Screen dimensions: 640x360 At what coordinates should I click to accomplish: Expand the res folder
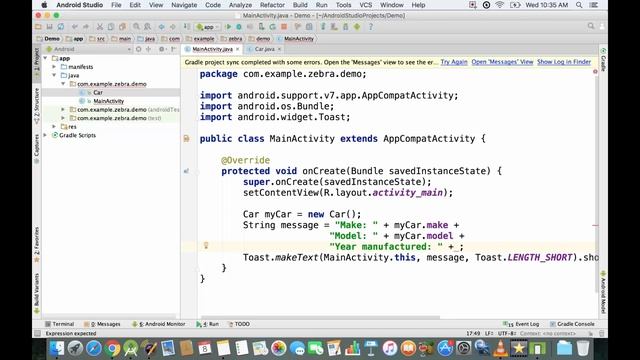(x=54, y=127)
